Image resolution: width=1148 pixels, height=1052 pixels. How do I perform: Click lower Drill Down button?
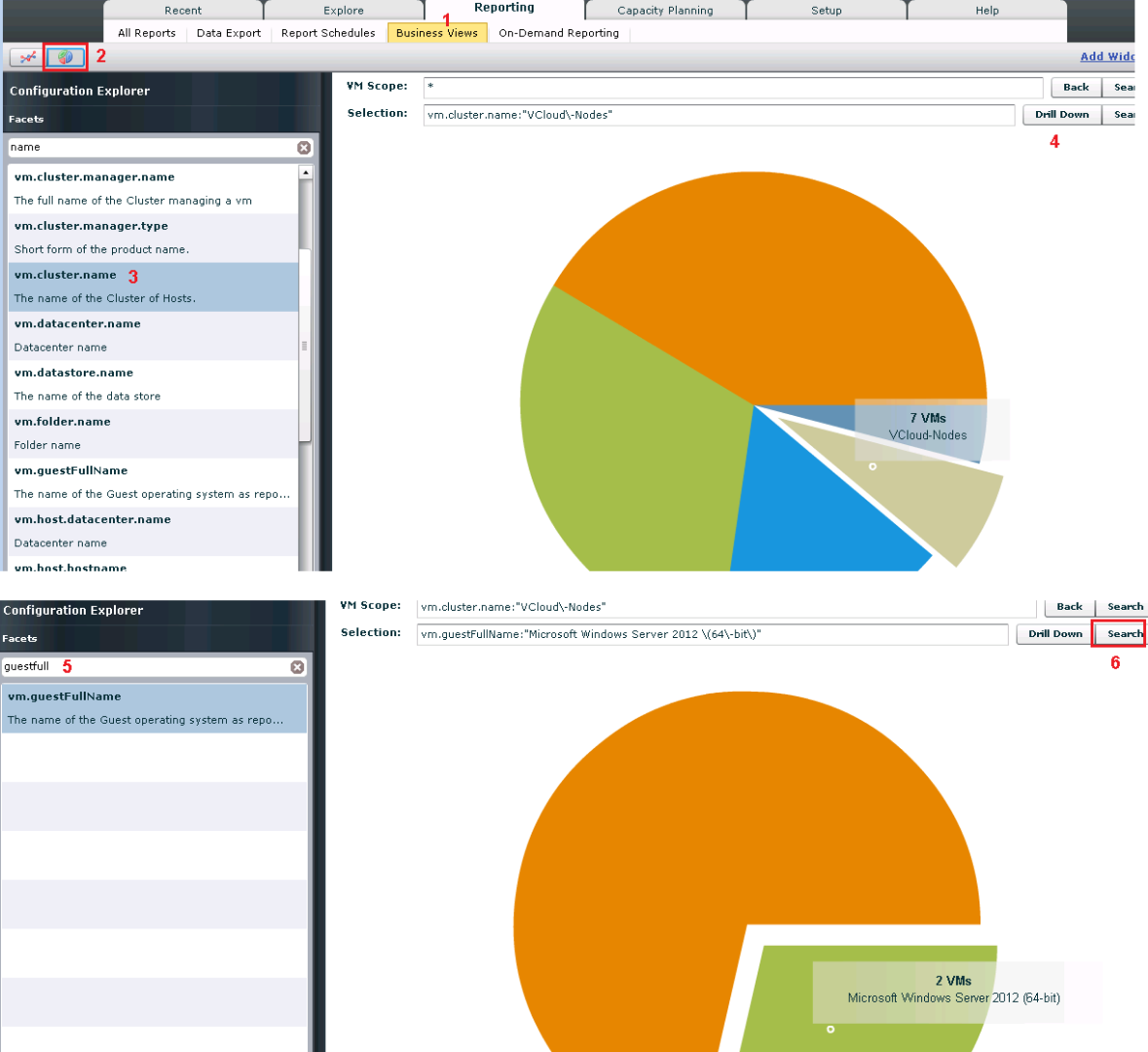click(1055, 634)
